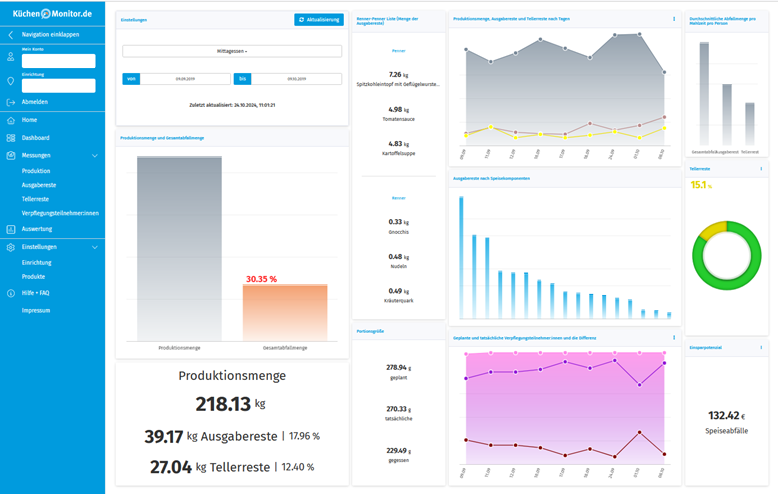Collapse navigation using the left chevron icon

coord(10,35)
